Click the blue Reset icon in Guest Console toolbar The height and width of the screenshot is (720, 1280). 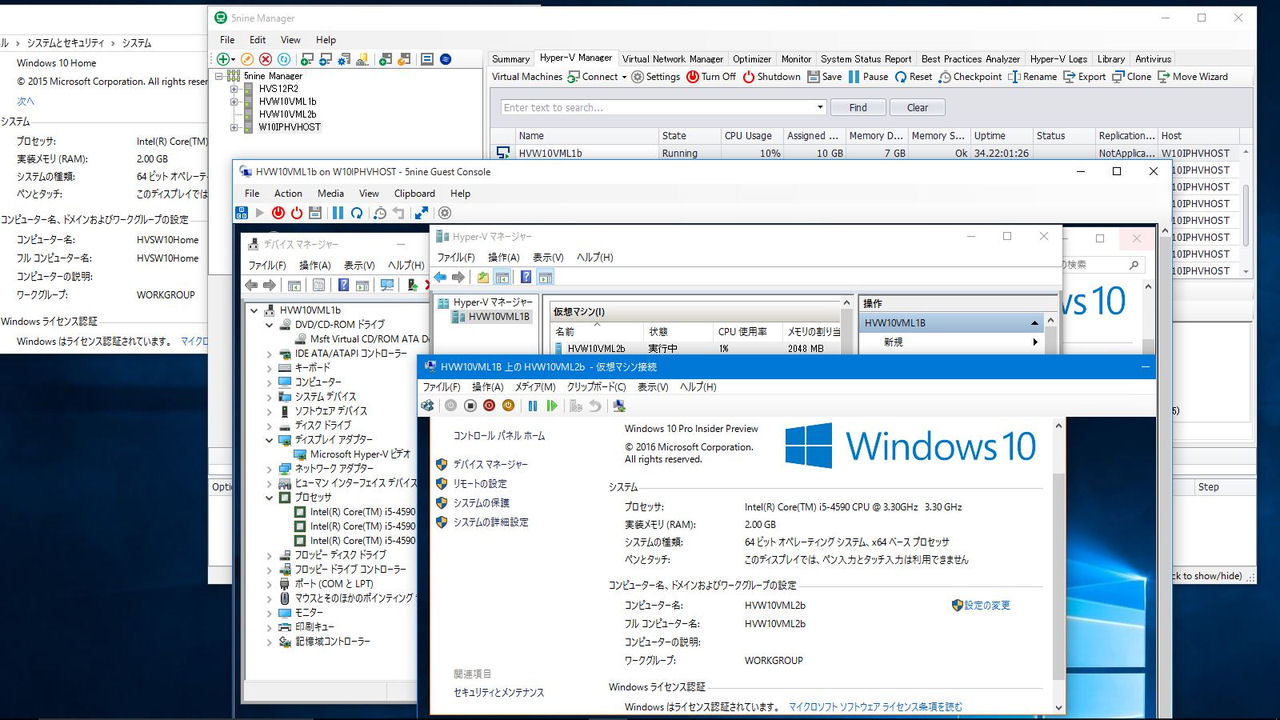[x=356, y=213]
